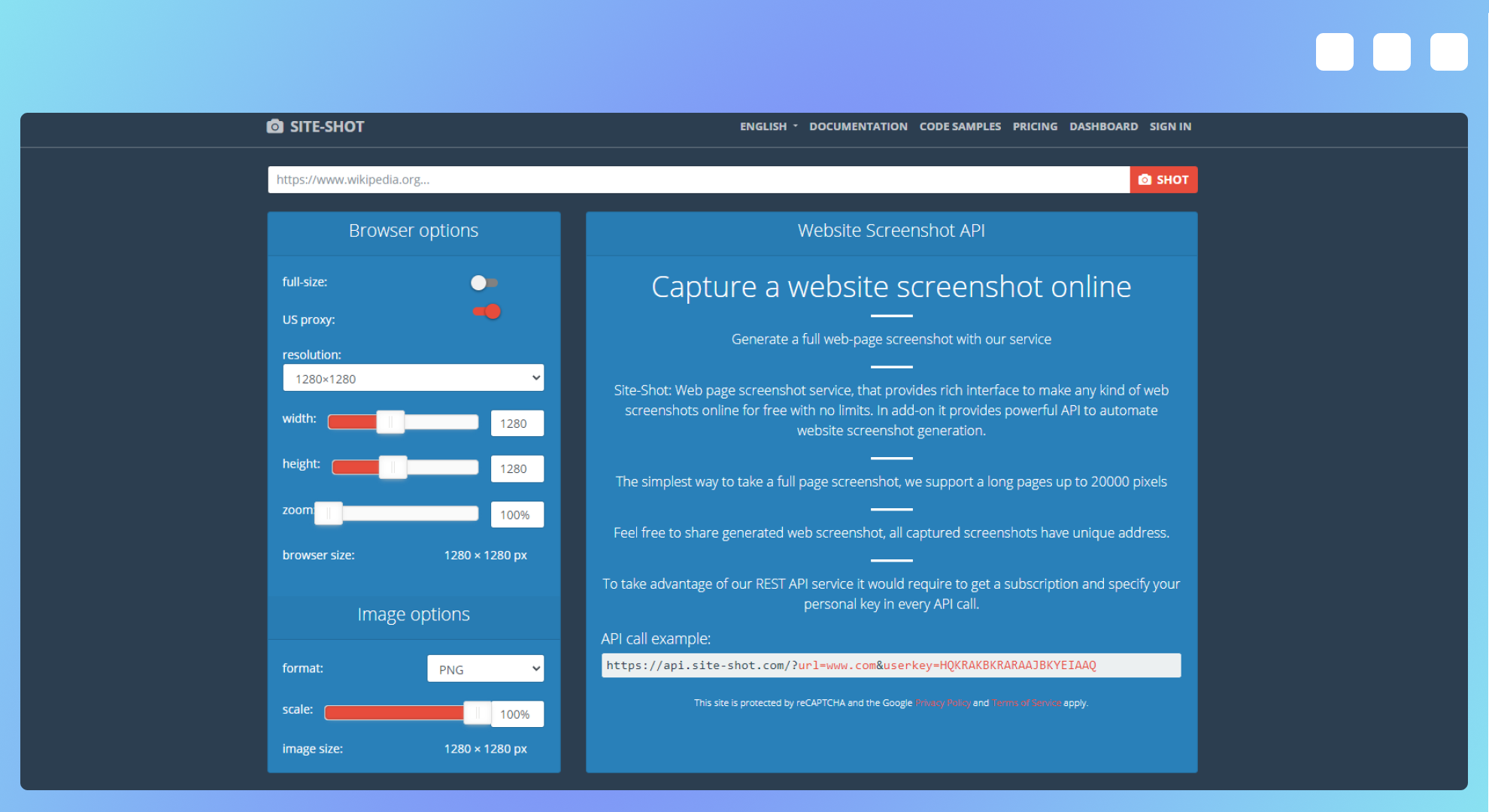
Task: Open Code Samples in the navbar
Action: pyautogui.click(x=960, y=126)
